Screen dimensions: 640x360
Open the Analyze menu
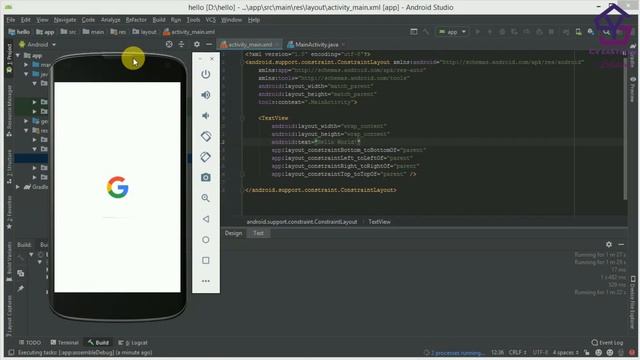click(111, 20)
